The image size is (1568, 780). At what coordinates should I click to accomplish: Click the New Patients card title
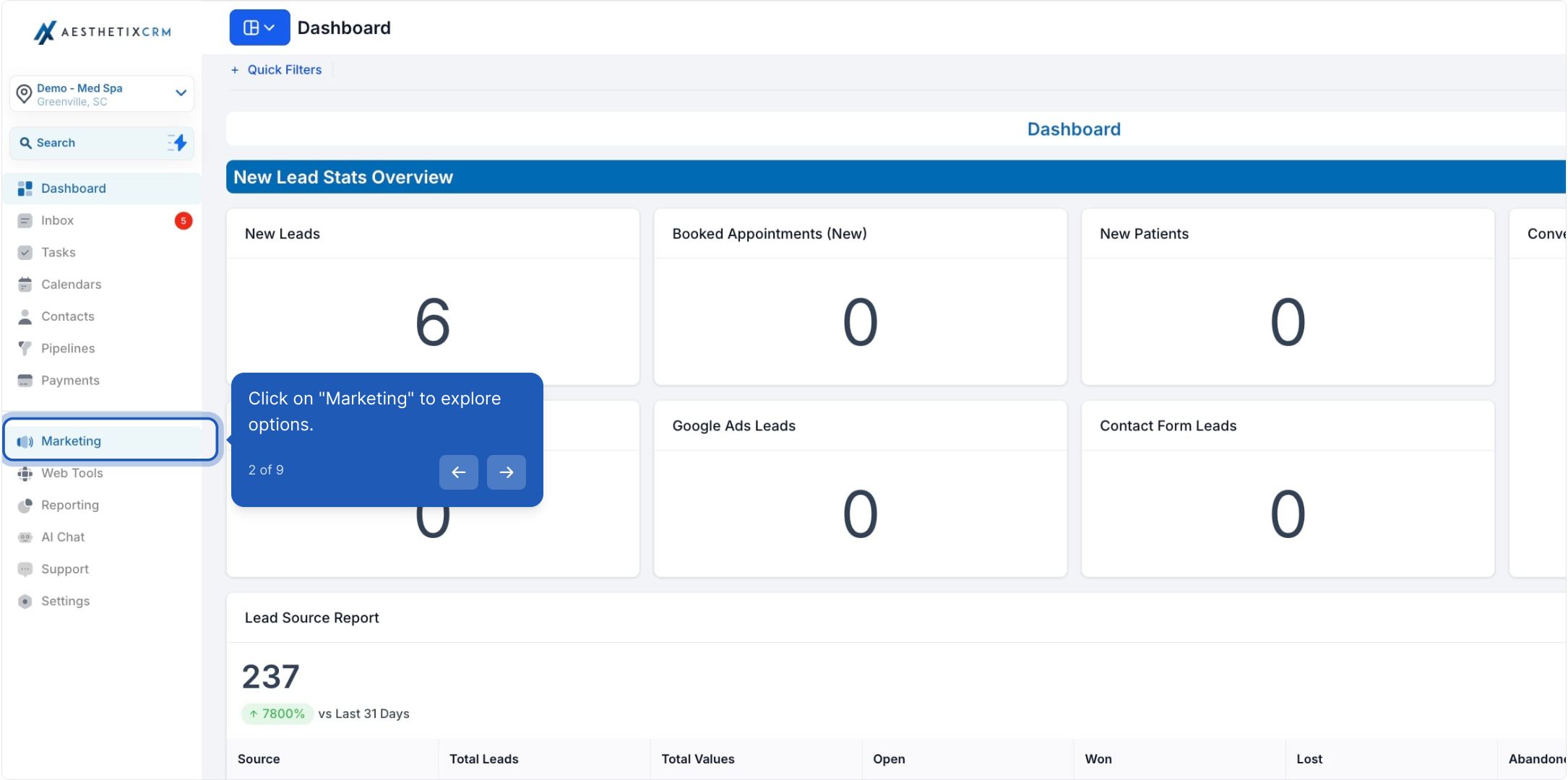(x=1144, y=233)
